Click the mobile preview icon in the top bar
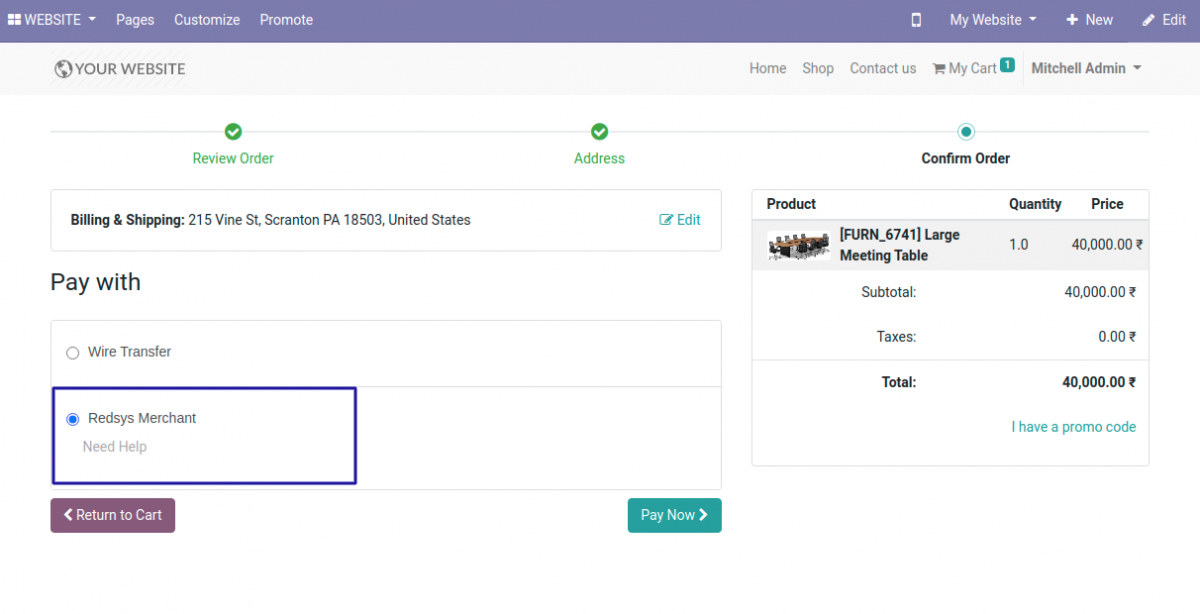Screen dimensions: 1200x614 tap(916, 19)
